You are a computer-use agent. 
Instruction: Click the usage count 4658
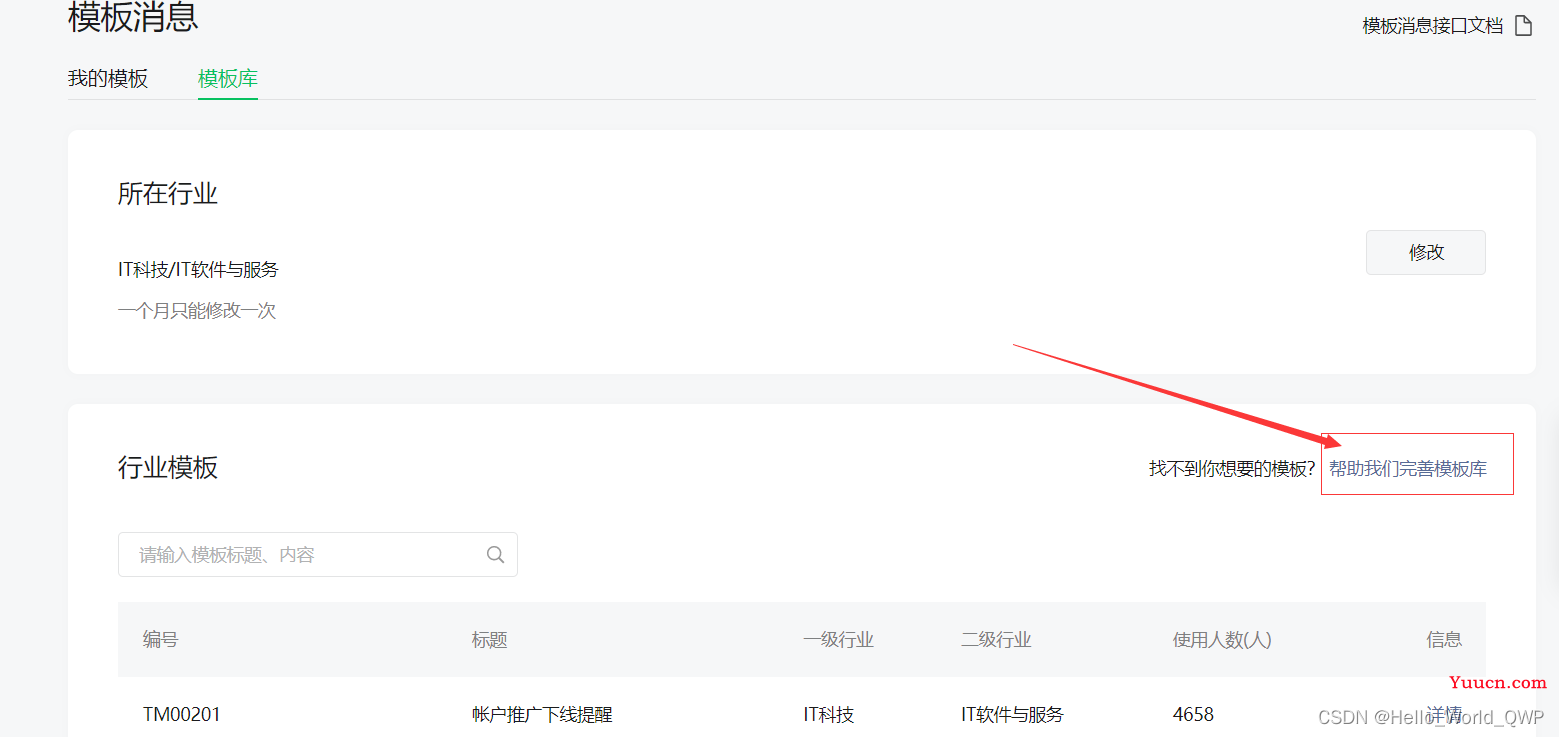(1193, 715)
